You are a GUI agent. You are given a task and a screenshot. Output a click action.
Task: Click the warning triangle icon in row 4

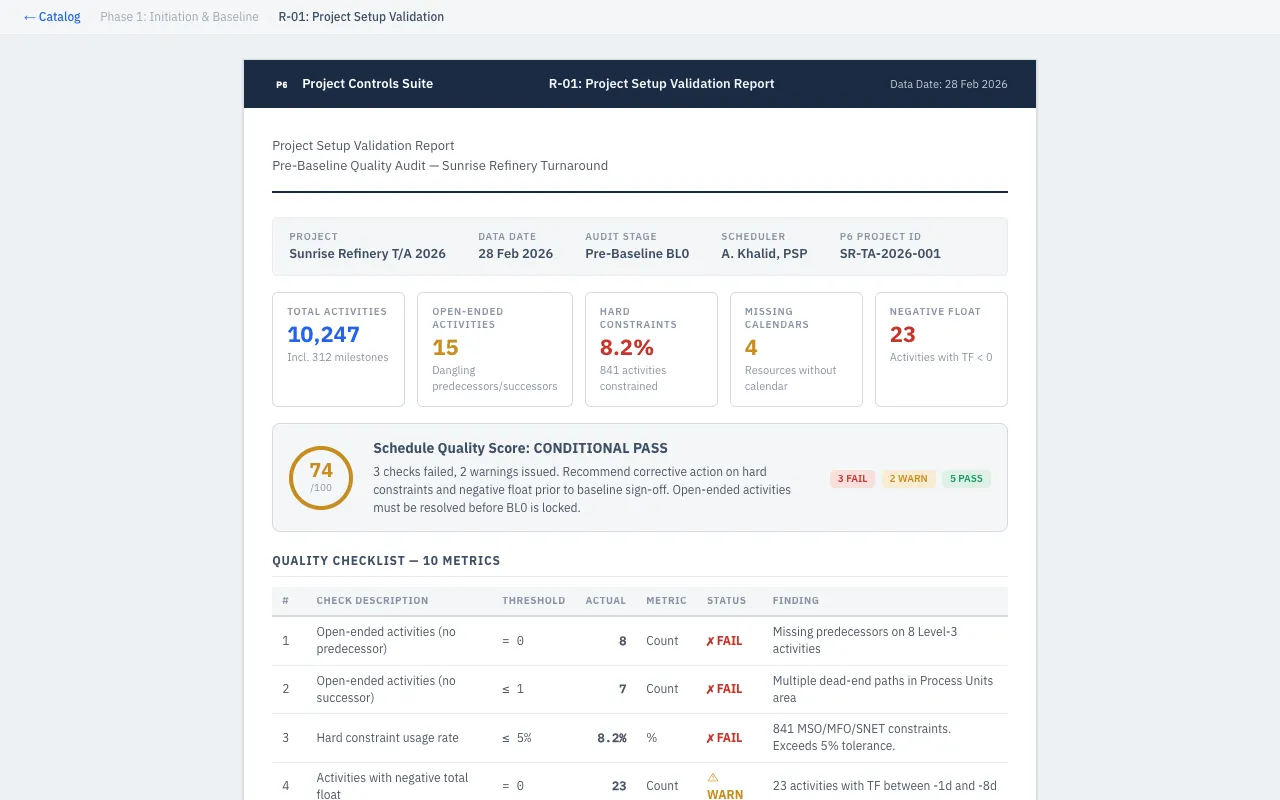pos(713,777)
